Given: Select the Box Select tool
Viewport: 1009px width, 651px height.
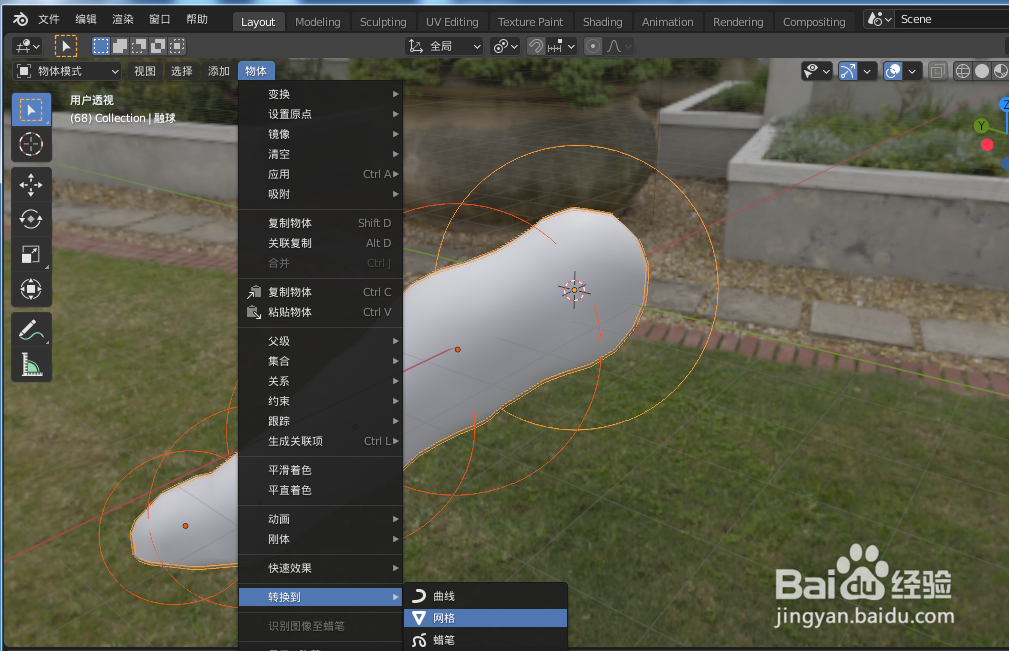Looking at the screenshot, I should point(31,108).
